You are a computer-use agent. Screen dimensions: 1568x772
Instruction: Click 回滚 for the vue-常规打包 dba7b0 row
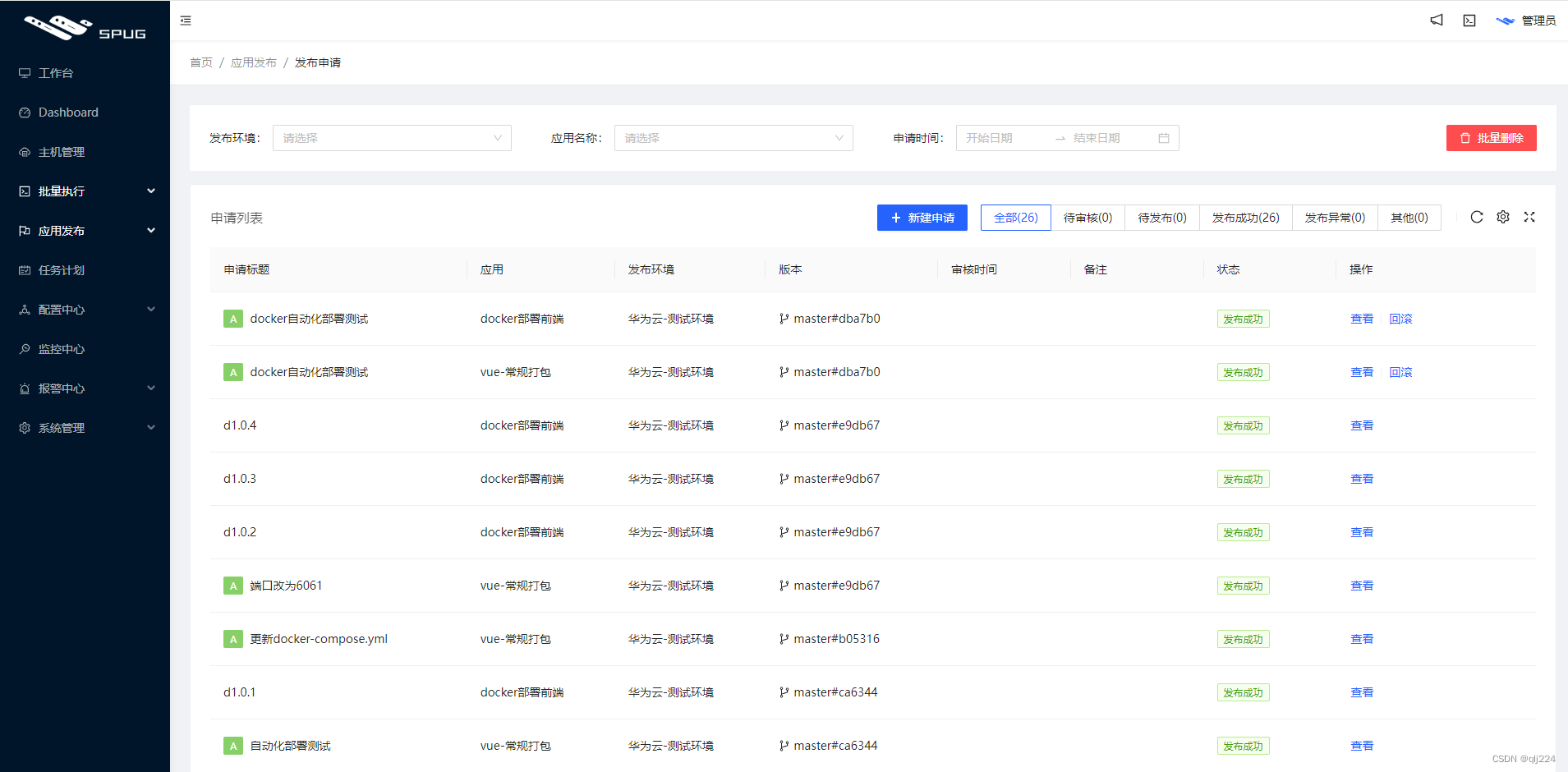[x=1400, y=372]
